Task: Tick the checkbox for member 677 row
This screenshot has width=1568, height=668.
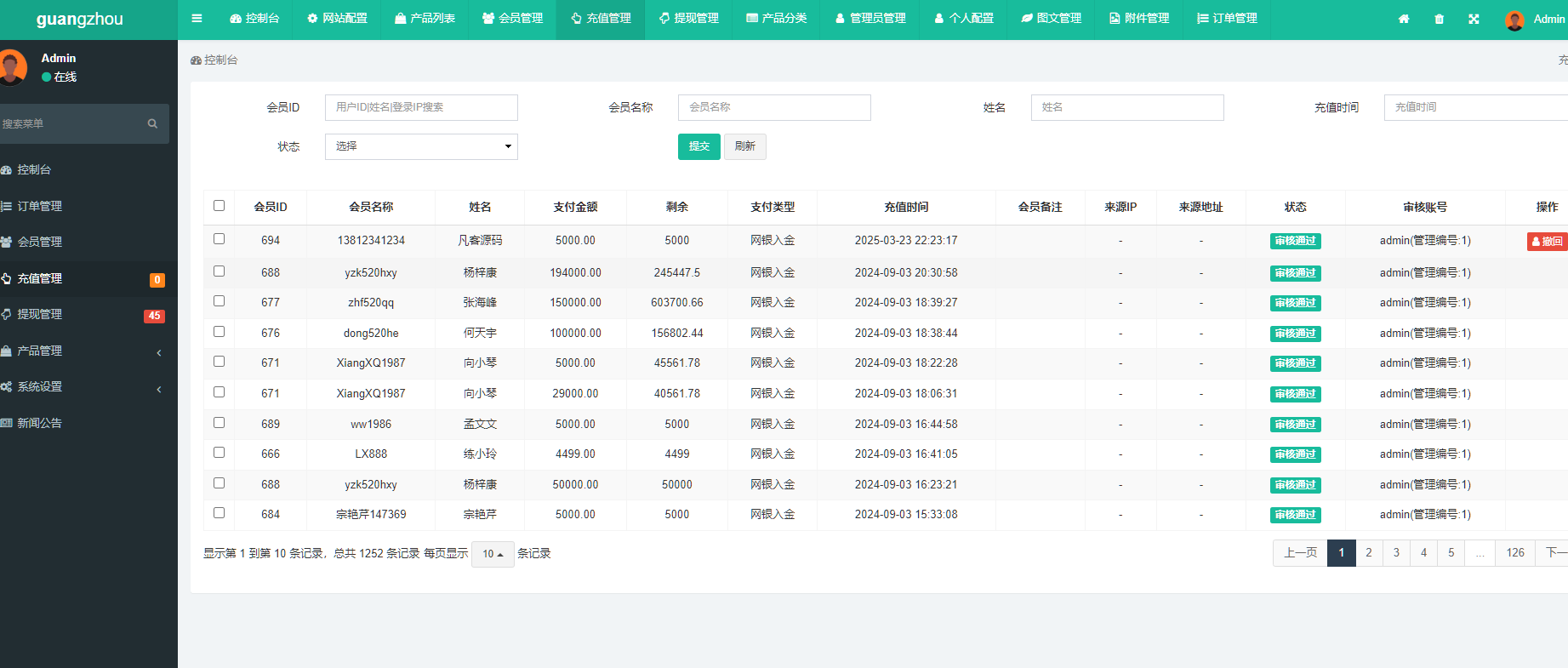Action: pos(219,301)
